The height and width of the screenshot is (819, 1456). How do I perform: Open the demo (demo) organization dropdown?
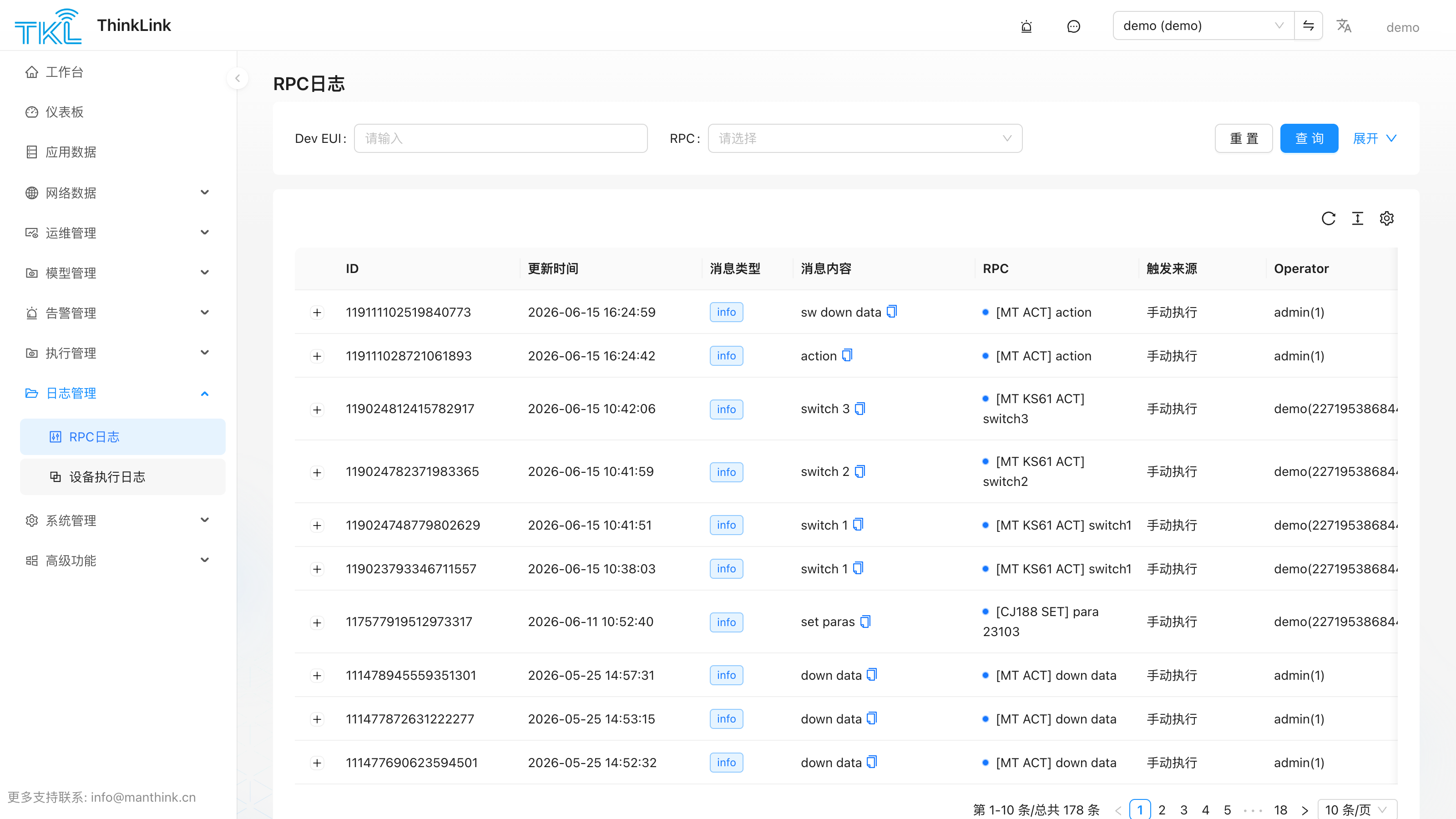pyautogui.click(x=1204, y=25)
